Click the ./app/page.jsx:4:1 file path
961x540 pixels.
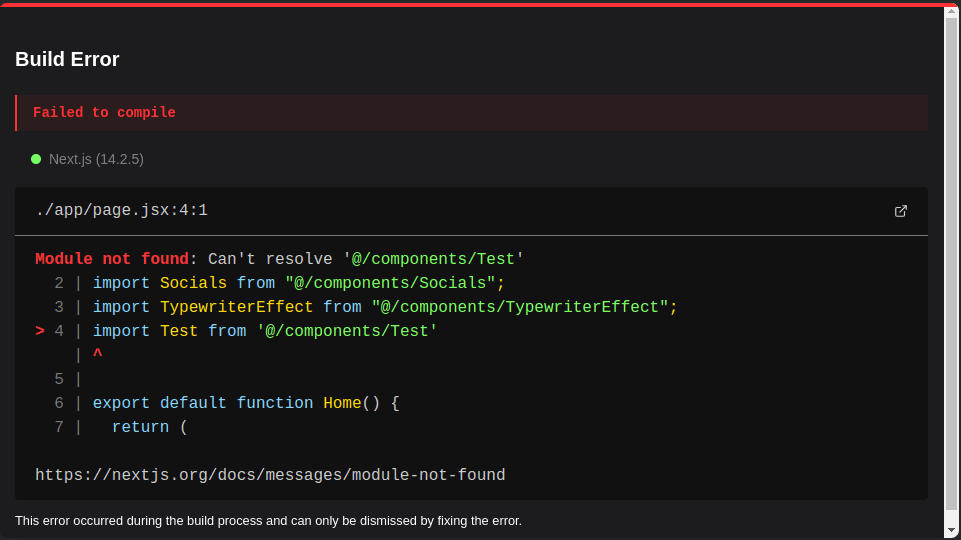click(x=121, y=210)
